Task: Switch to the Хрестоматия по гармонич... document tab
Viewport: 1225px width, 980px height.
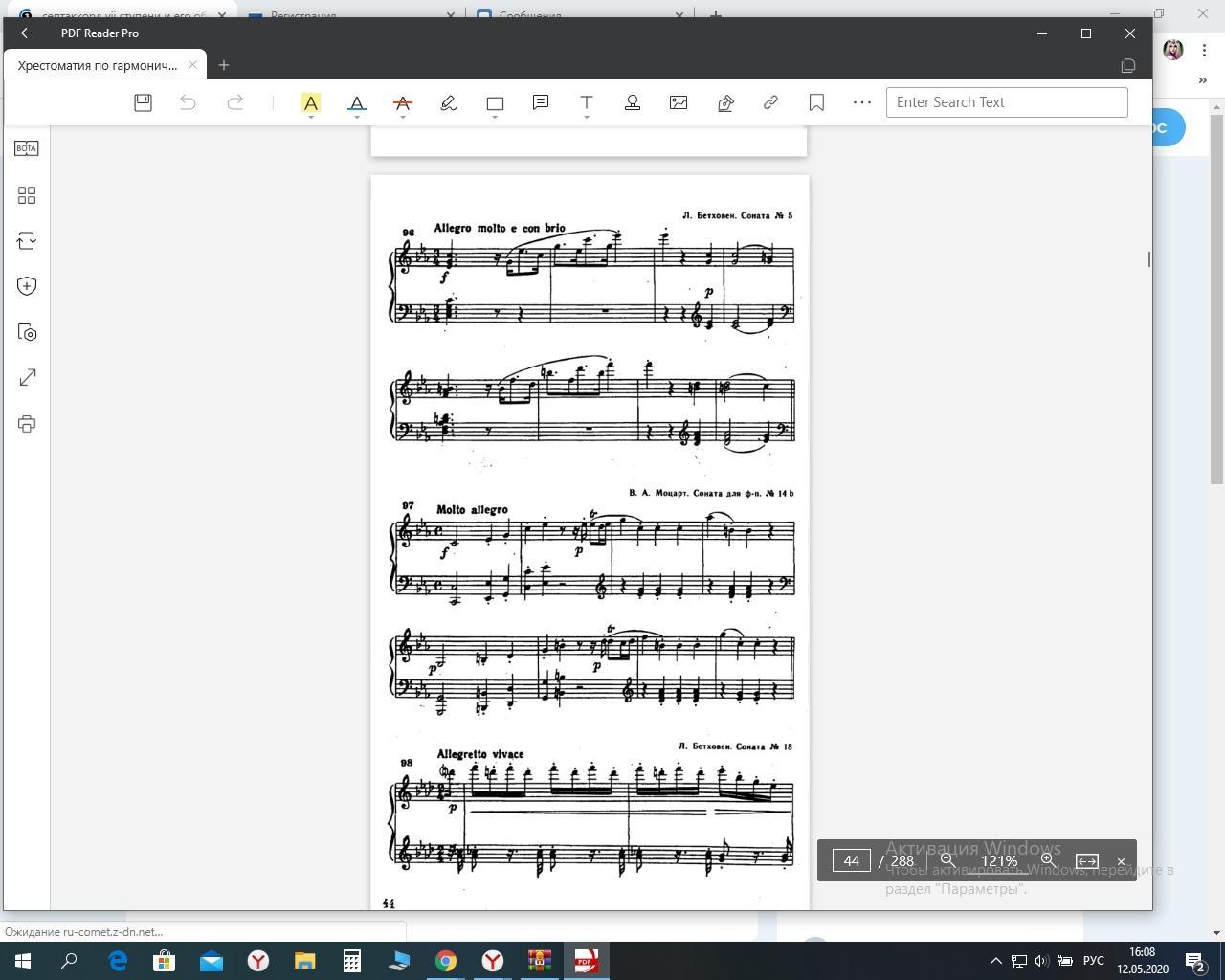Action: click(x=98, y=65)
